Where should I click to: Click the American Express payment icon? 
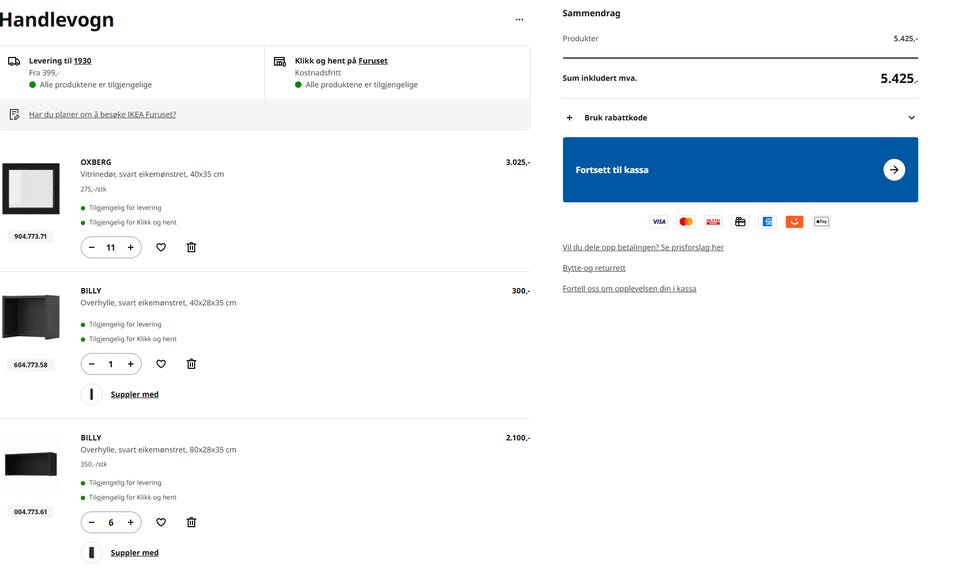(767, 222)
